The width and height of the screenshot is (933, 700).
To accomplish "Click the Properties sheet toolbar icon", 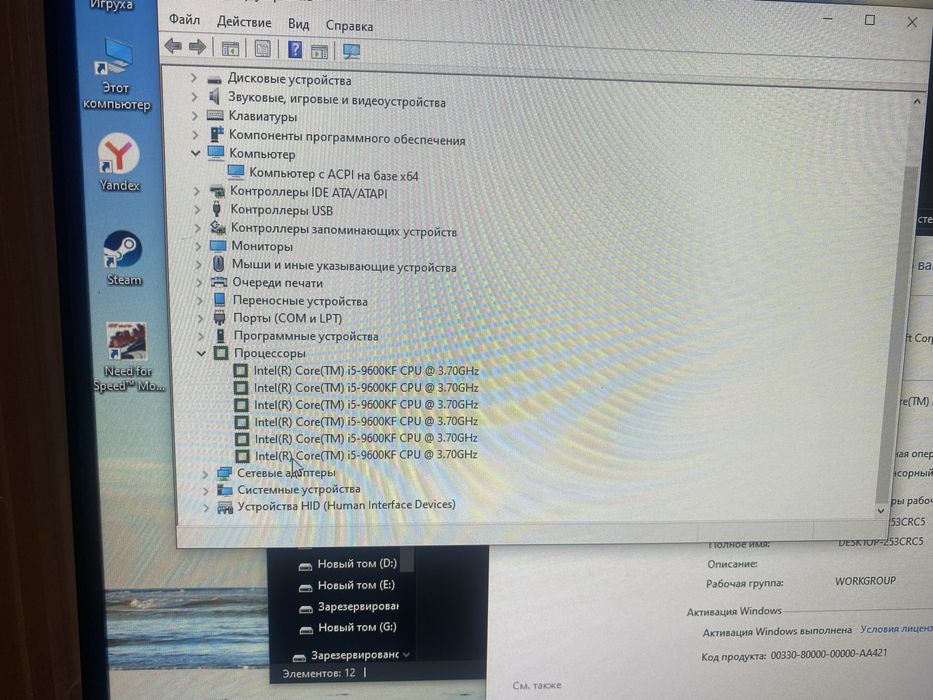I will [262, 49].
